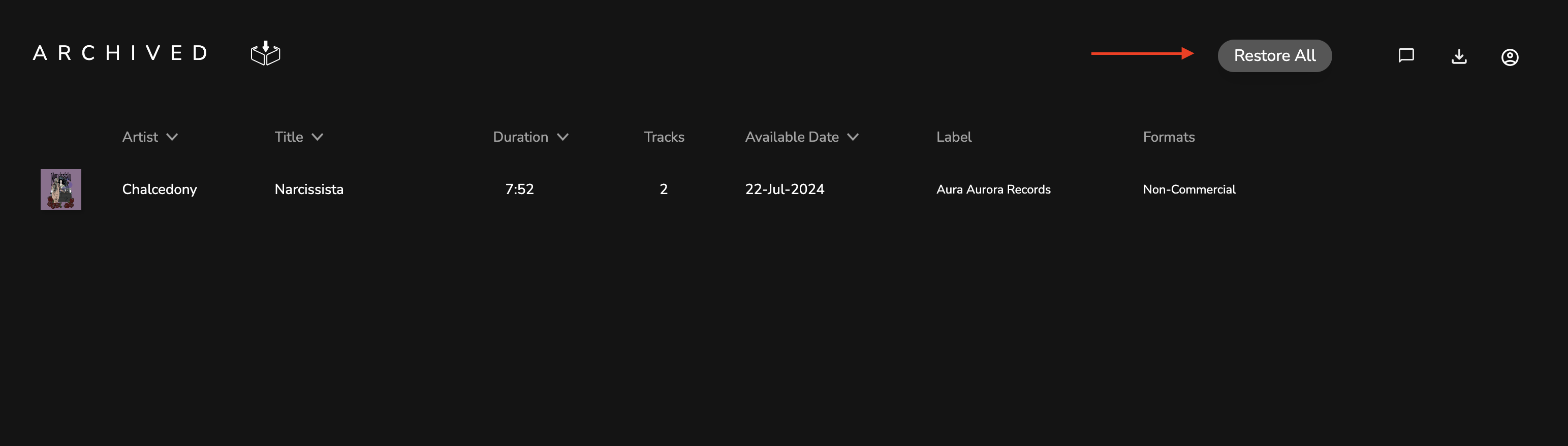
Task: Click the Label column header
Action: click(x=954, y=137)
